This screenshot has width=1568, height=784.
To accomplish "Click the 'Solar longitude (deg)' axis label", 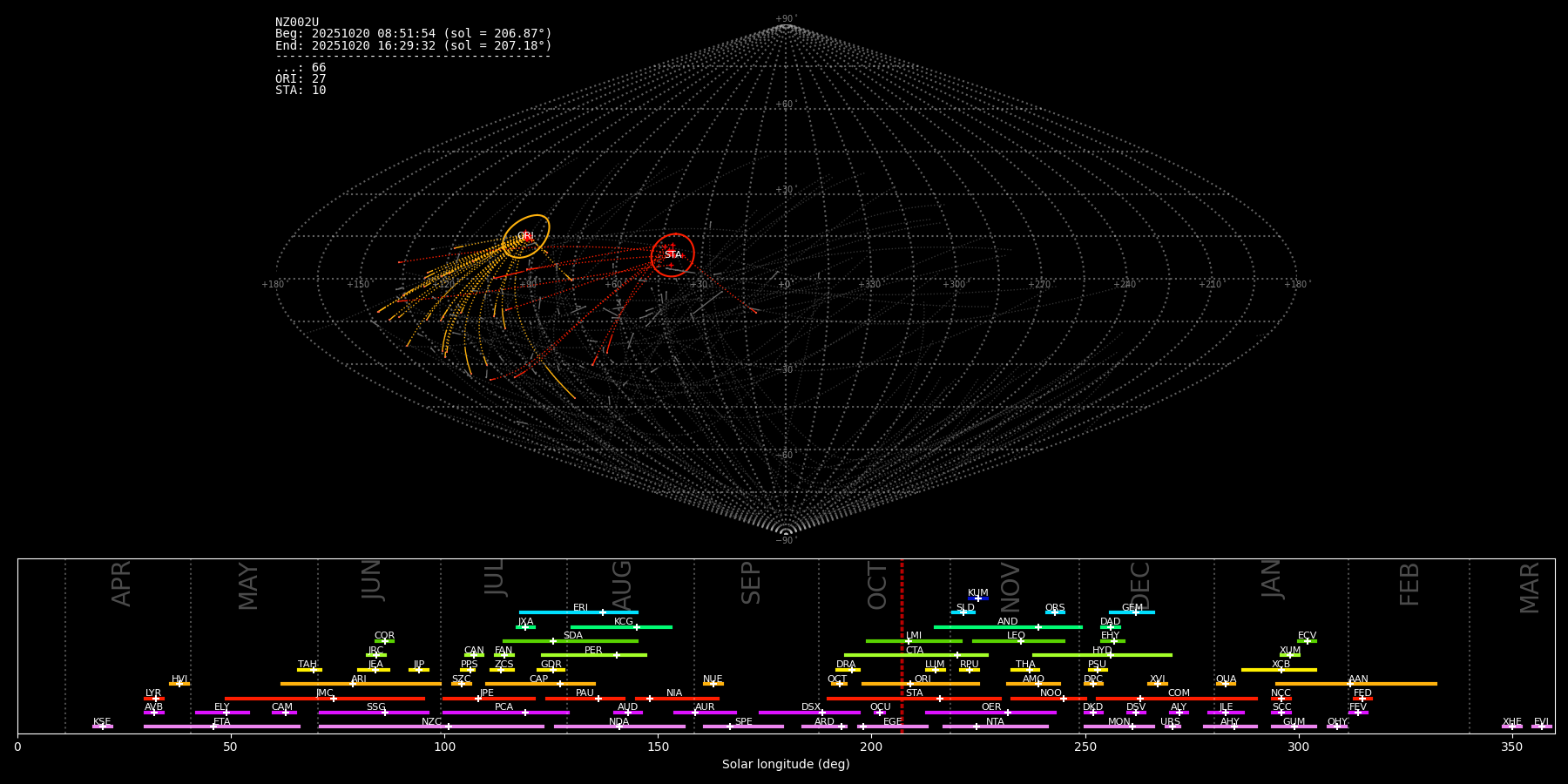I will coord(785,765).
